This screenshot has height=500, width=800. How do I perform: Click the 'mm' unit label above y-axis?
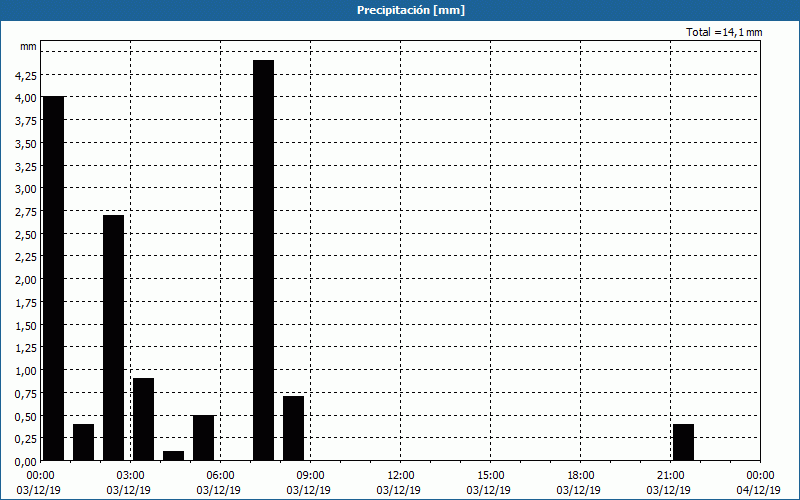click(28, 46)
